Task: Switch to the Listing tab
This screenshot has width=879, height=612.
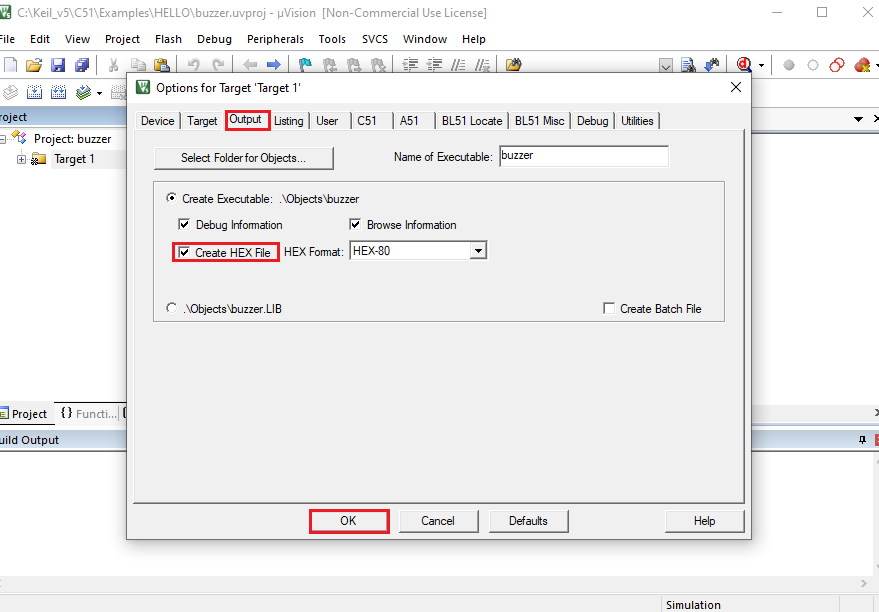Action: click(288, 120)
